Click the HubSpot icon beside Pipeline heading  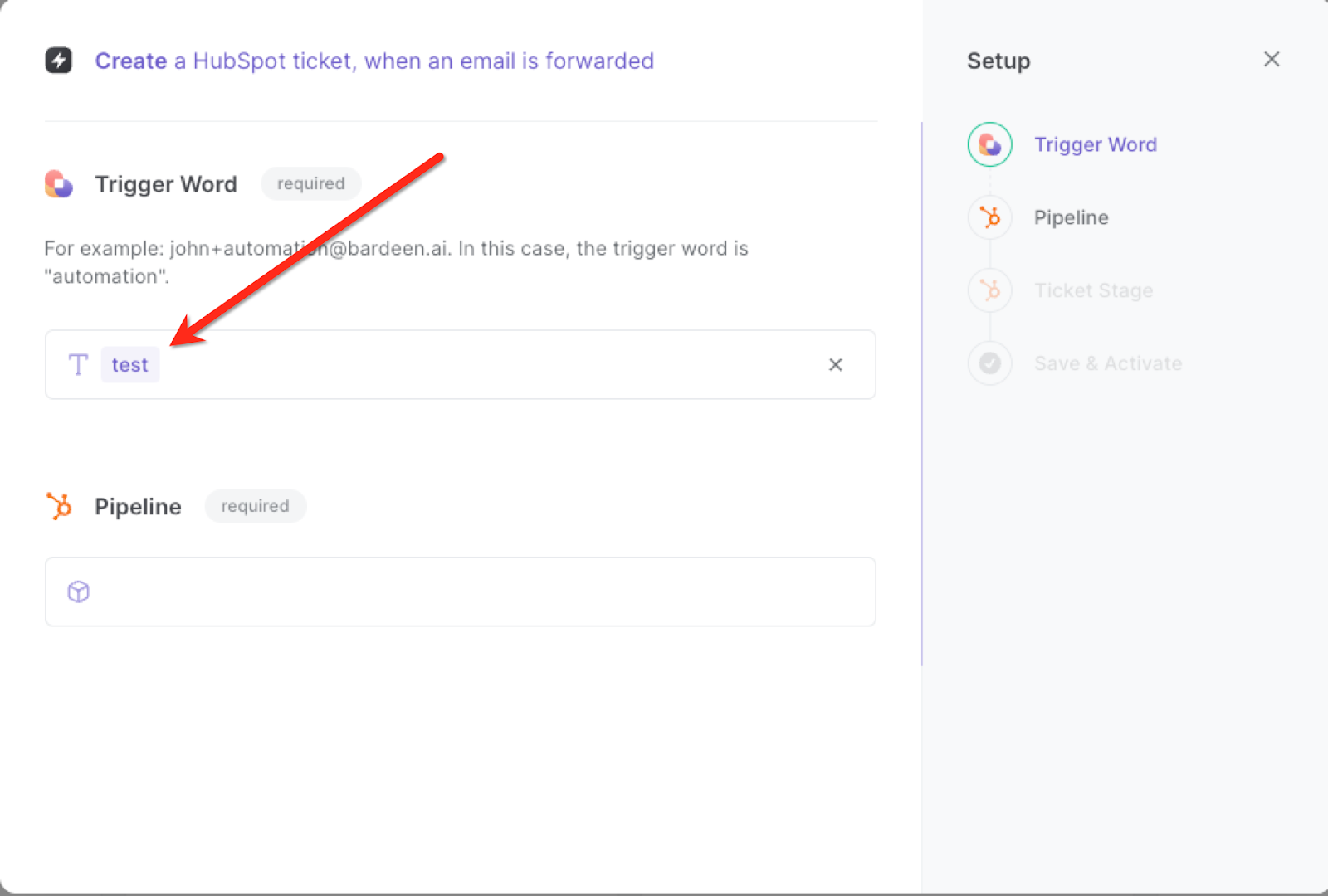coord(59,506)
